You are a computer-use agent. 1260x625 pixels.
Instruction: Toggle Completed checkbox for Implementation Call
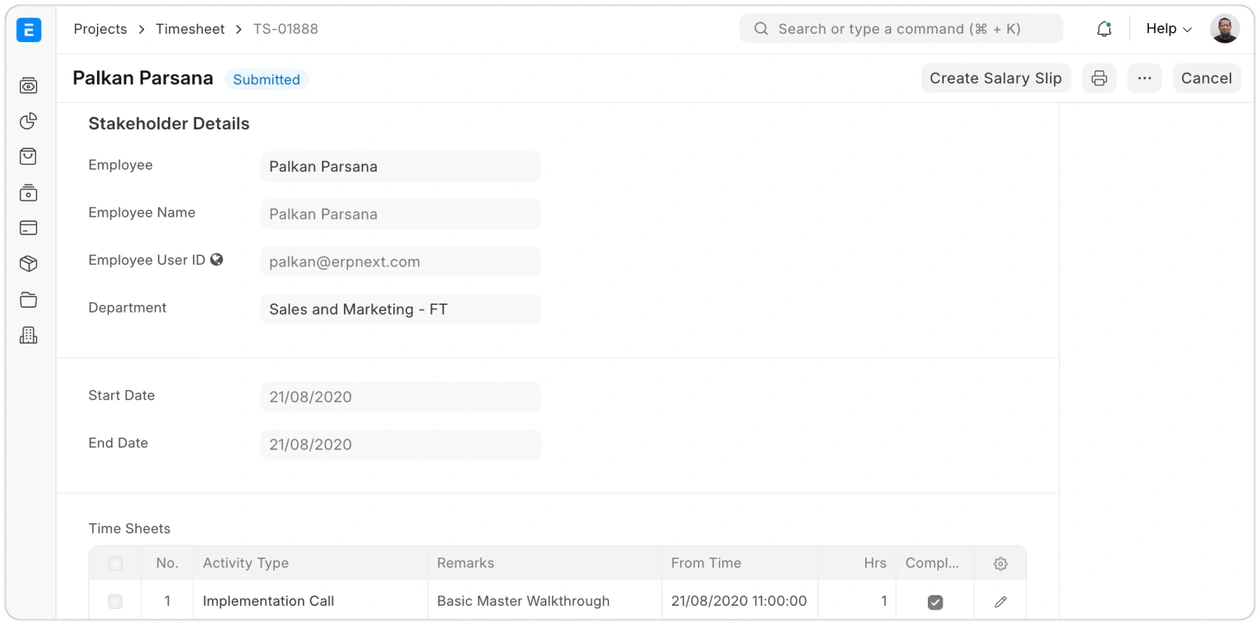click(x=935, y=602)
